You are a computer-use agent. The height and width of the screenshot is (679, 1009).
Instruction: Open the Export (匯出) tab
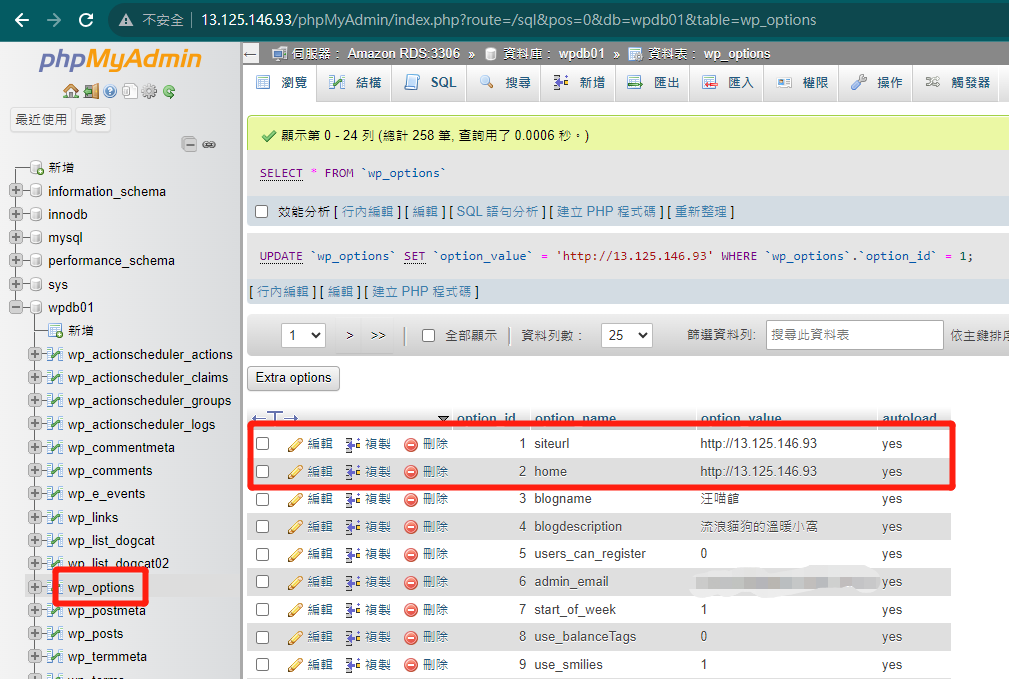pyautogui.click(x=653, y=83)
